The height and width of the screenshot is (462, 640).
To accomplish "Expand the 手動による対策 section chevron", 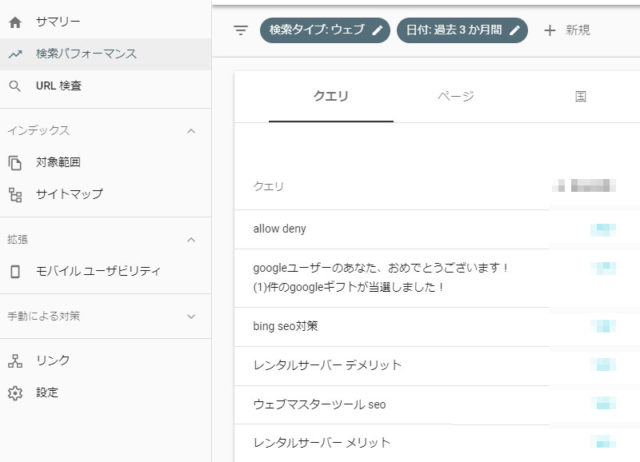I will point(191,317).
